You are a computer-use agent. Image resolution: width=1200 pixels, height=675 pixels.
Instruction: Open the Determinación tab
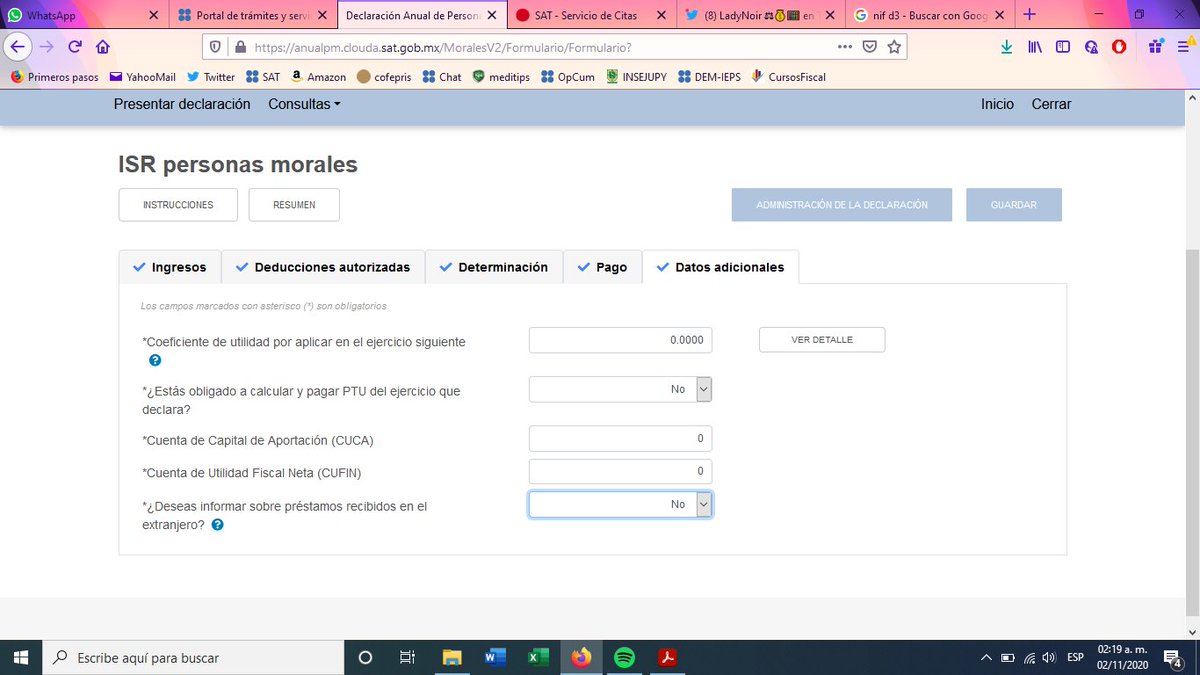tap(494, 267)
